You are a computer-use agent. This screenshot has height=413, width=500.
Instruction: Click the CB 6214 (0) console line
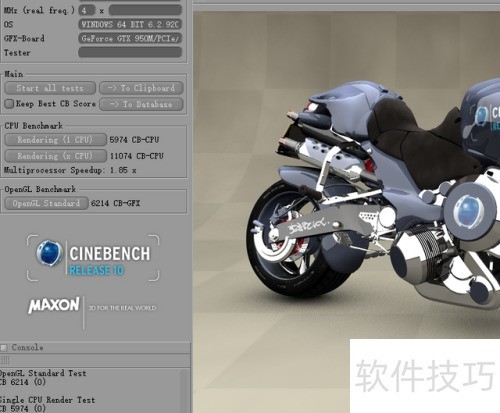click(23, 382)
